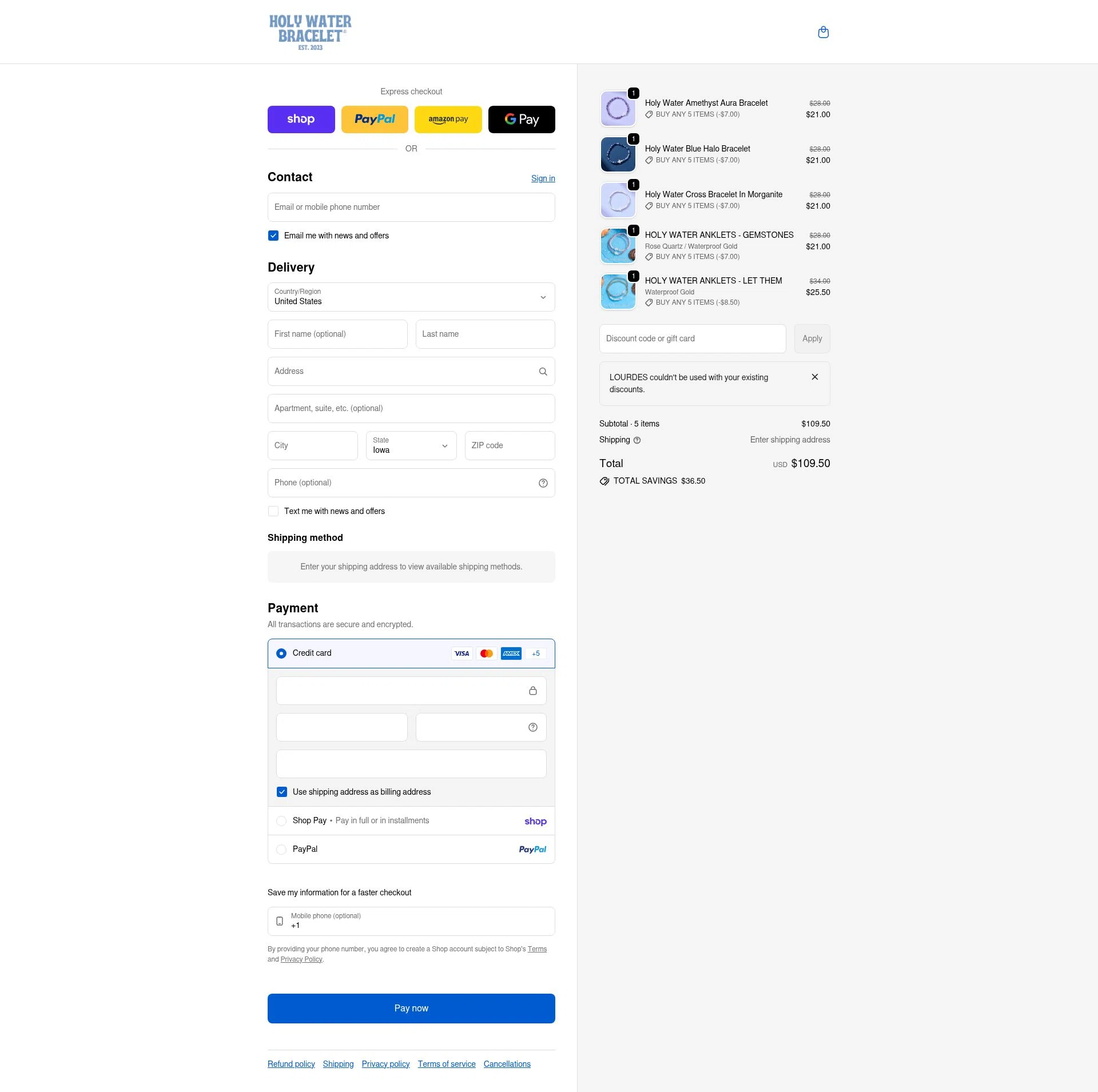The image size is (1098, 1092).
Task: Enable Text me with news and offers
Action: 273,511
